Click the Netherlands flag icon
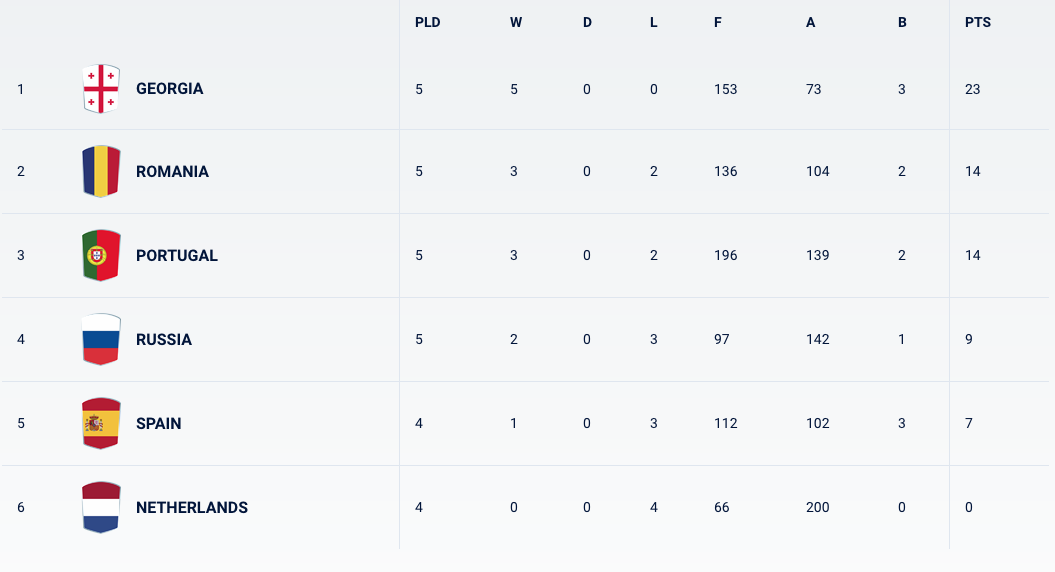This screenshot has height=572, width=1055. (x=101, y=507)
